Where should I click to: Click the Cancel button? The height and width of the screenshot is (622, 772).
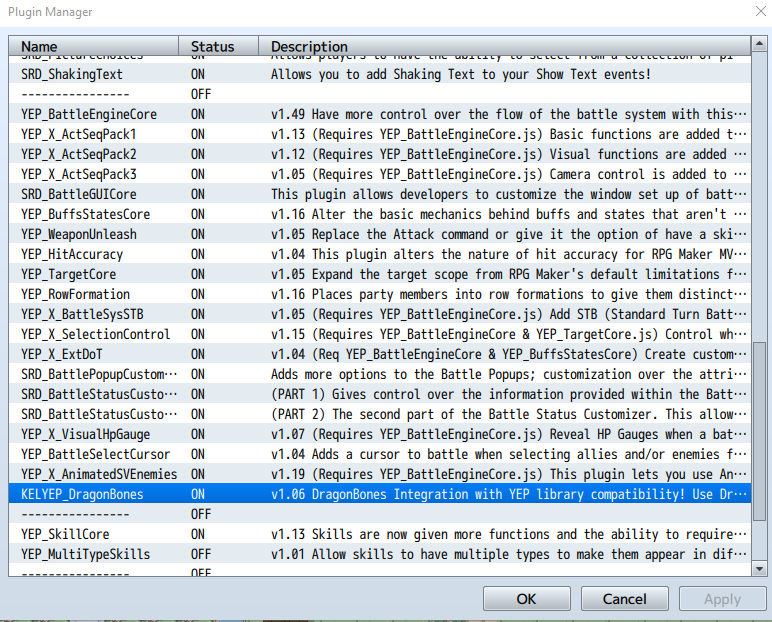tap(624, 598)
